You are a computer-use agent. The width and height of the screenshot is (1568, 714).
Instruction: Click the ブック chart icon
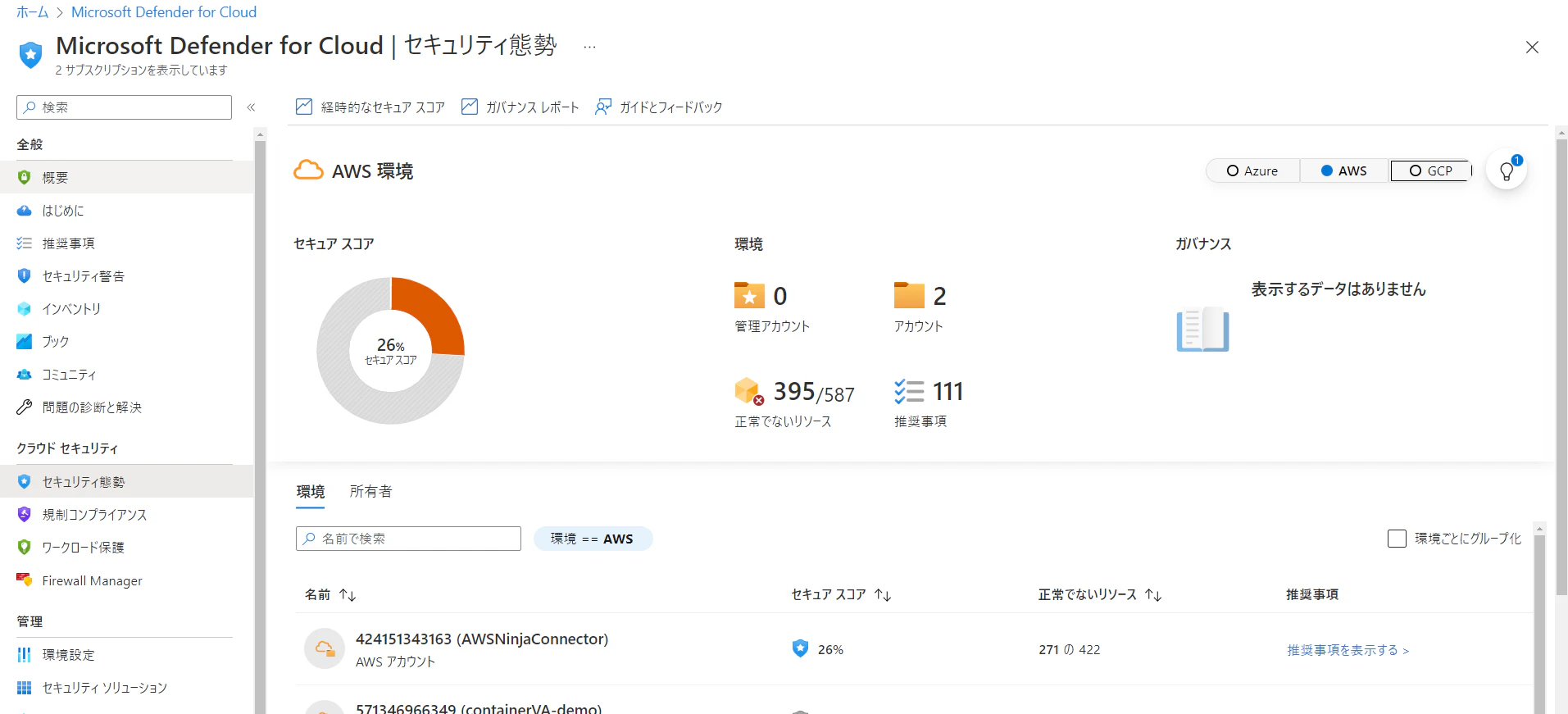[25, 342]
